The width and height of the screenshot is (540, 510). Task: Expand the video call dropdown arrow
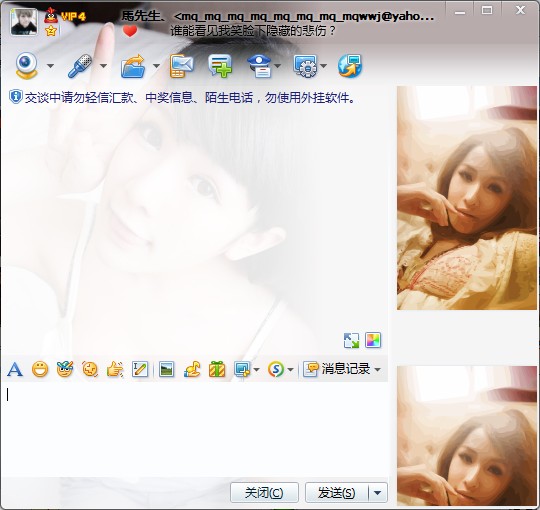click(x=51, y=65)
